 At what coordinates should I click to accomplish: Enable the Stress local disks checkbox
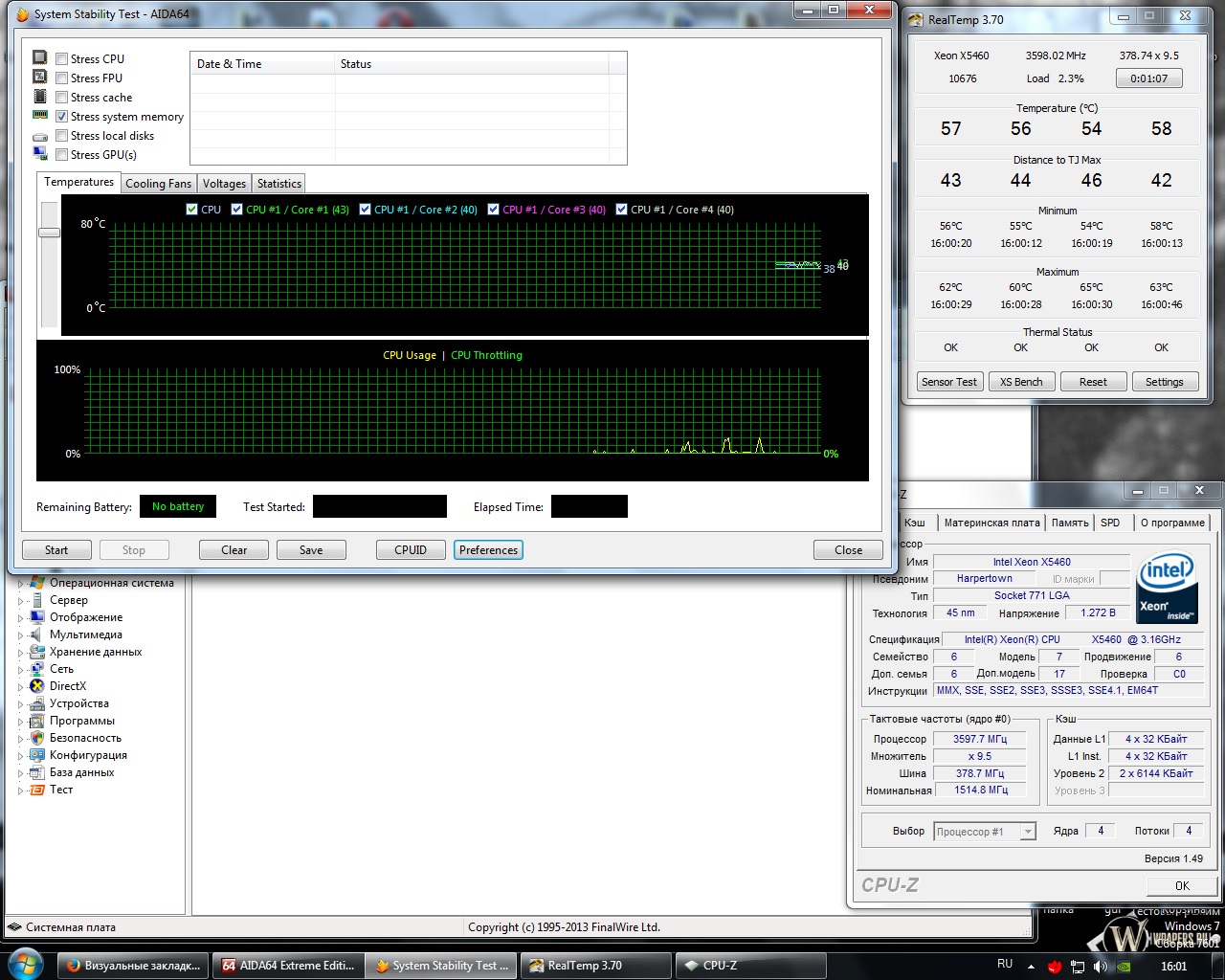tap(61, 136)
